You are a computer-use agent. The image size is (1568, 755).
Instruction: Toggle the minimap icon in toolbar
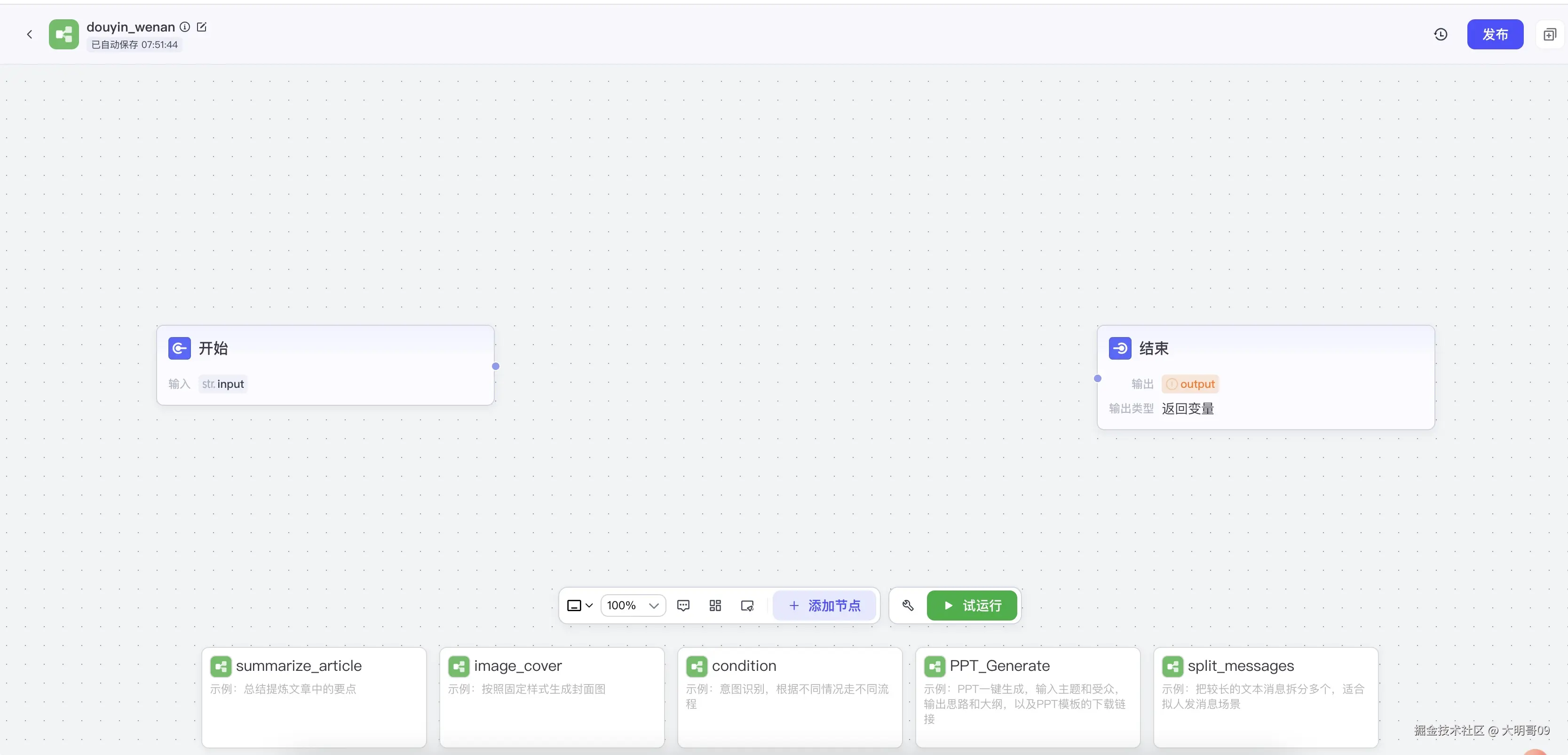[747, 606]
